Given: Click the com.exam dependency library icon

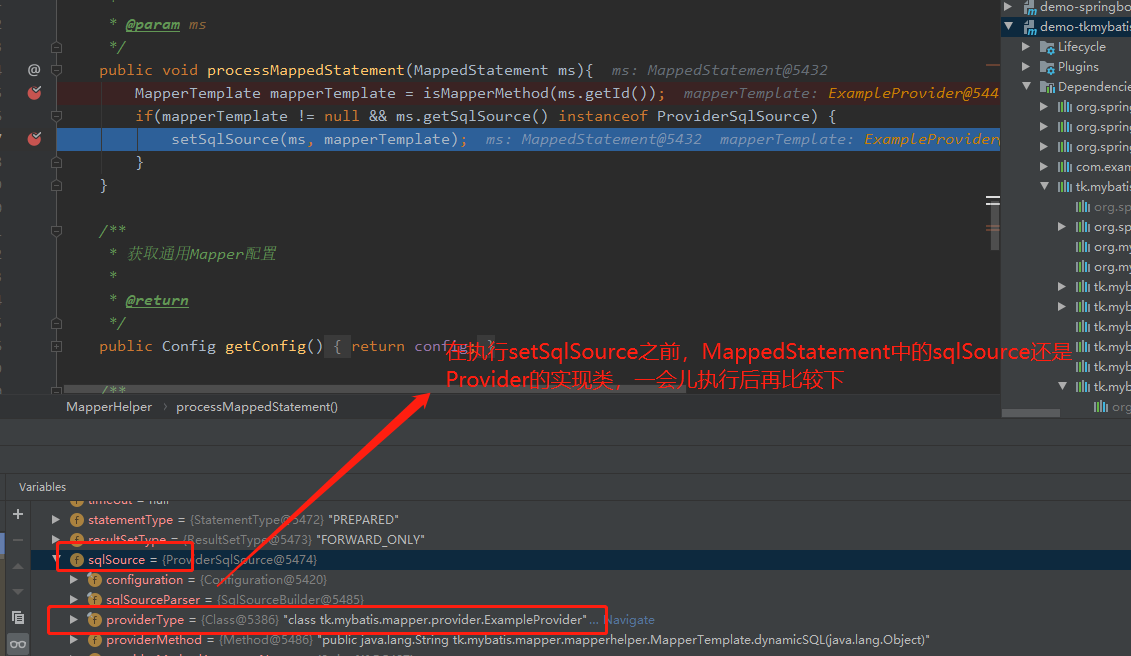Looking at the screenshot, I should [1065, 167].
